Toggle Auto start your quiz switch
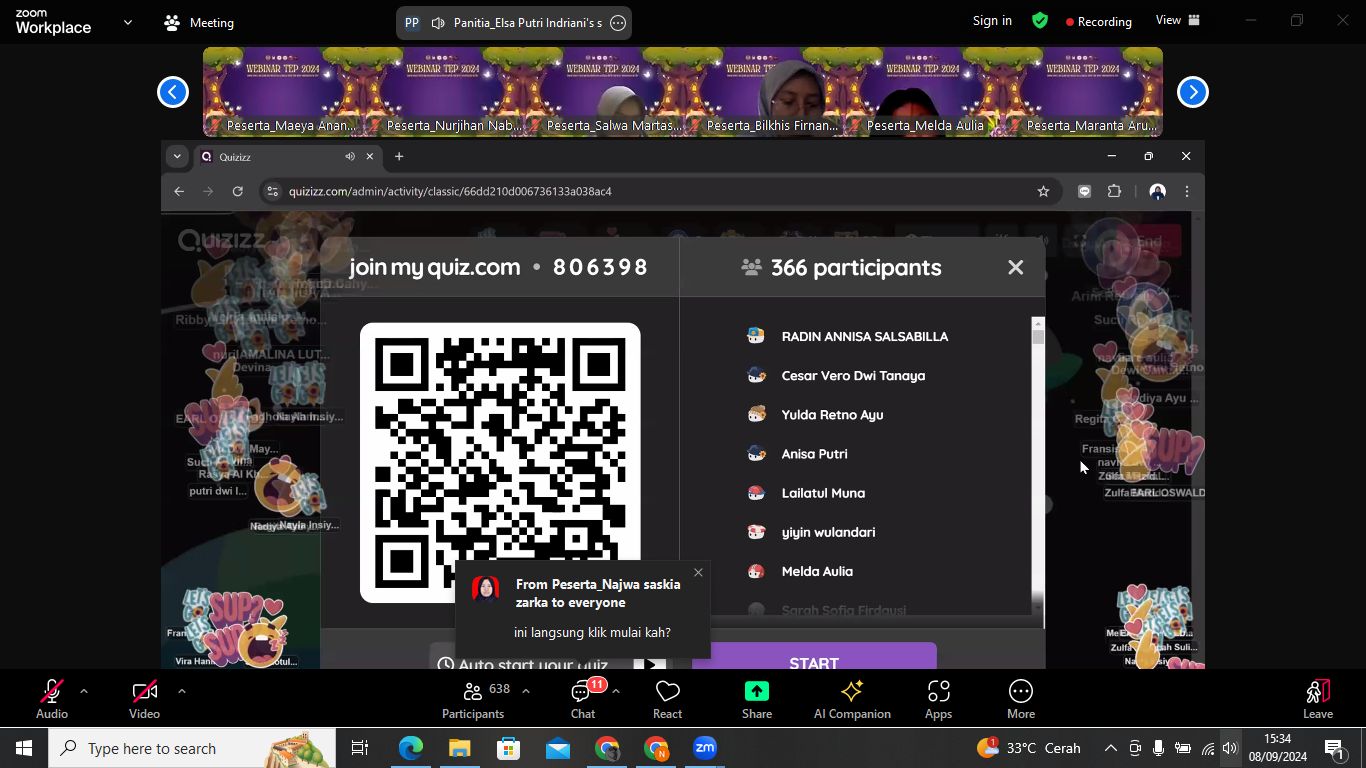This screenshot has width=1366, height=768. pyautogui.click(x=650, y=663)
